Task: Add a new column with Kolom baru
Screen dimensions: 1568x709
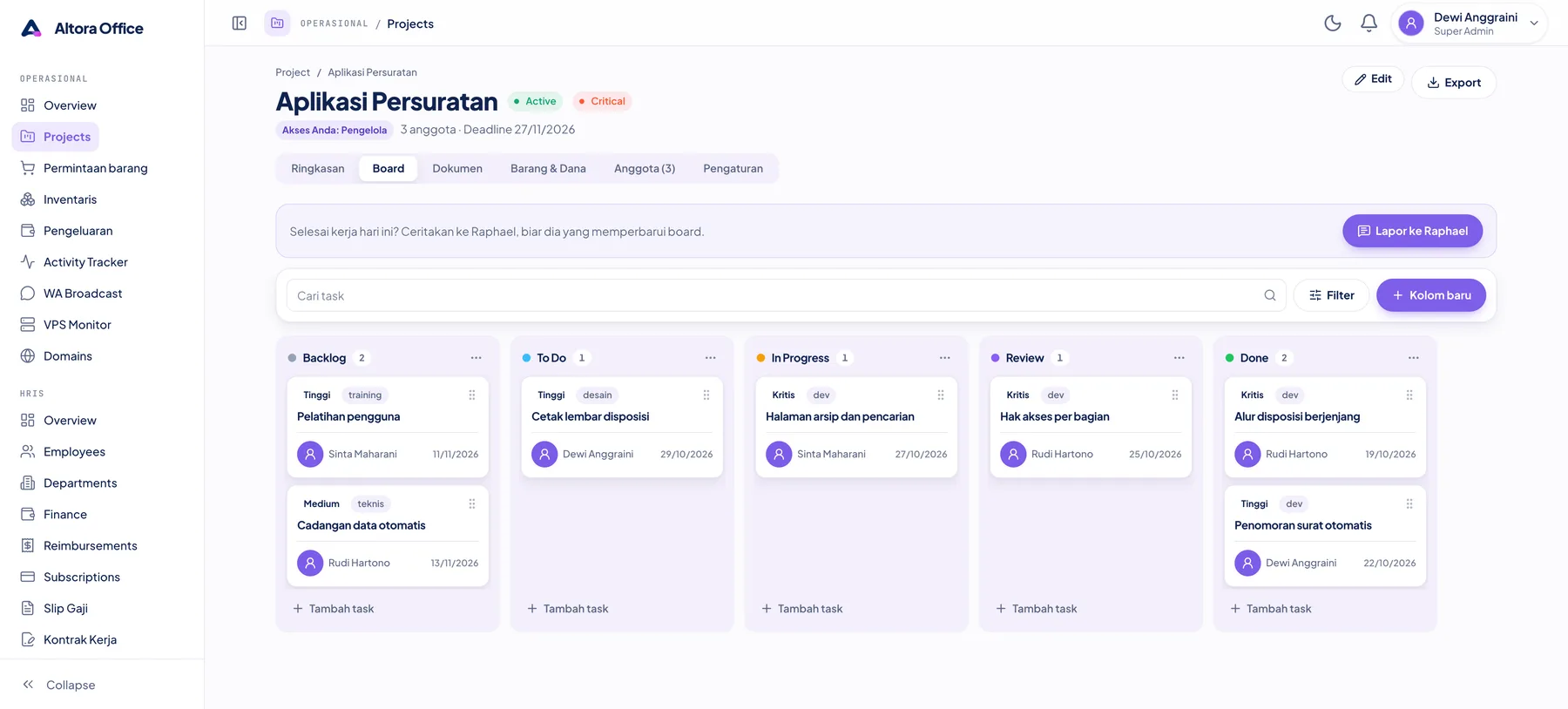Action: point(1431,295)
